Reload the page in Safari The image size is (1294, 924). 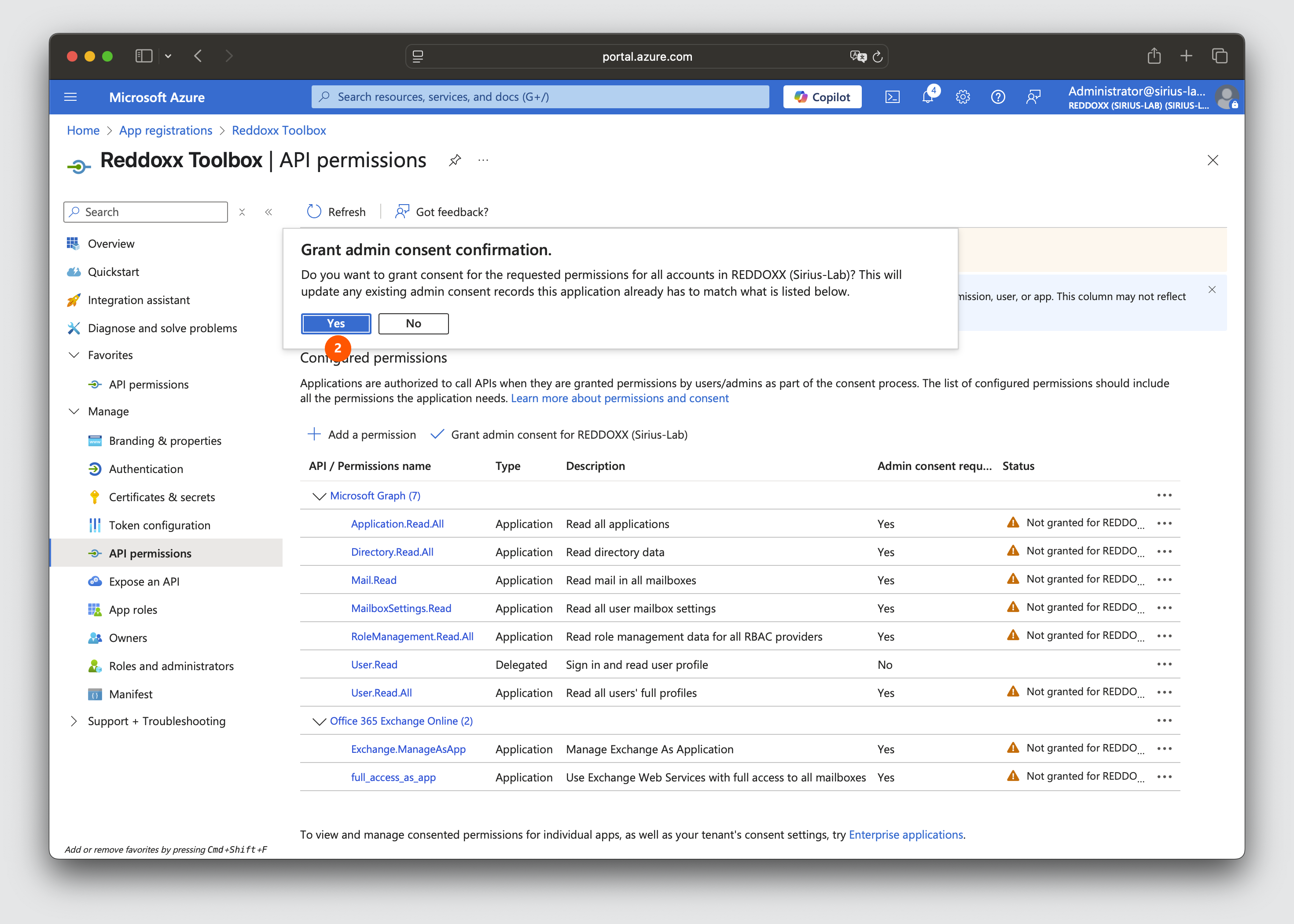878,56
